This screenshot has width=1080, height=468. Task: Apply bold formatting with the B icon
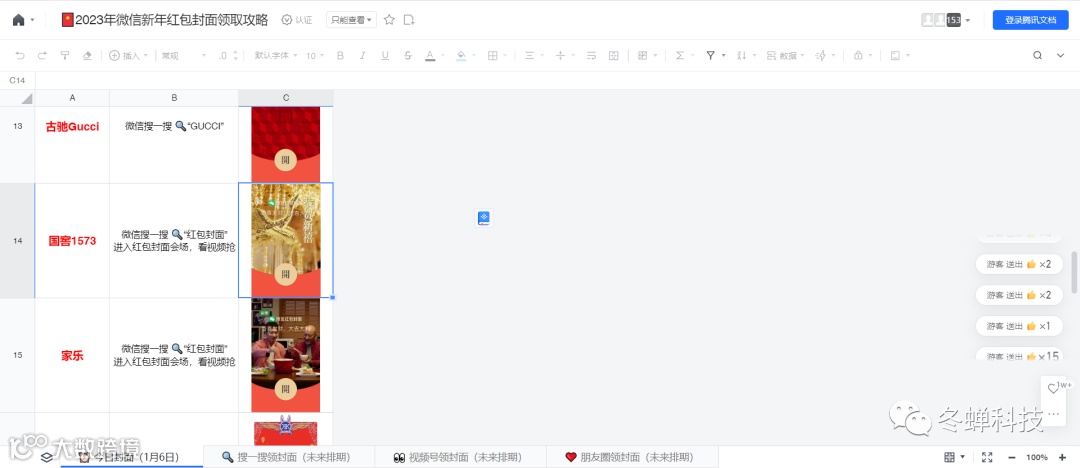340,56
